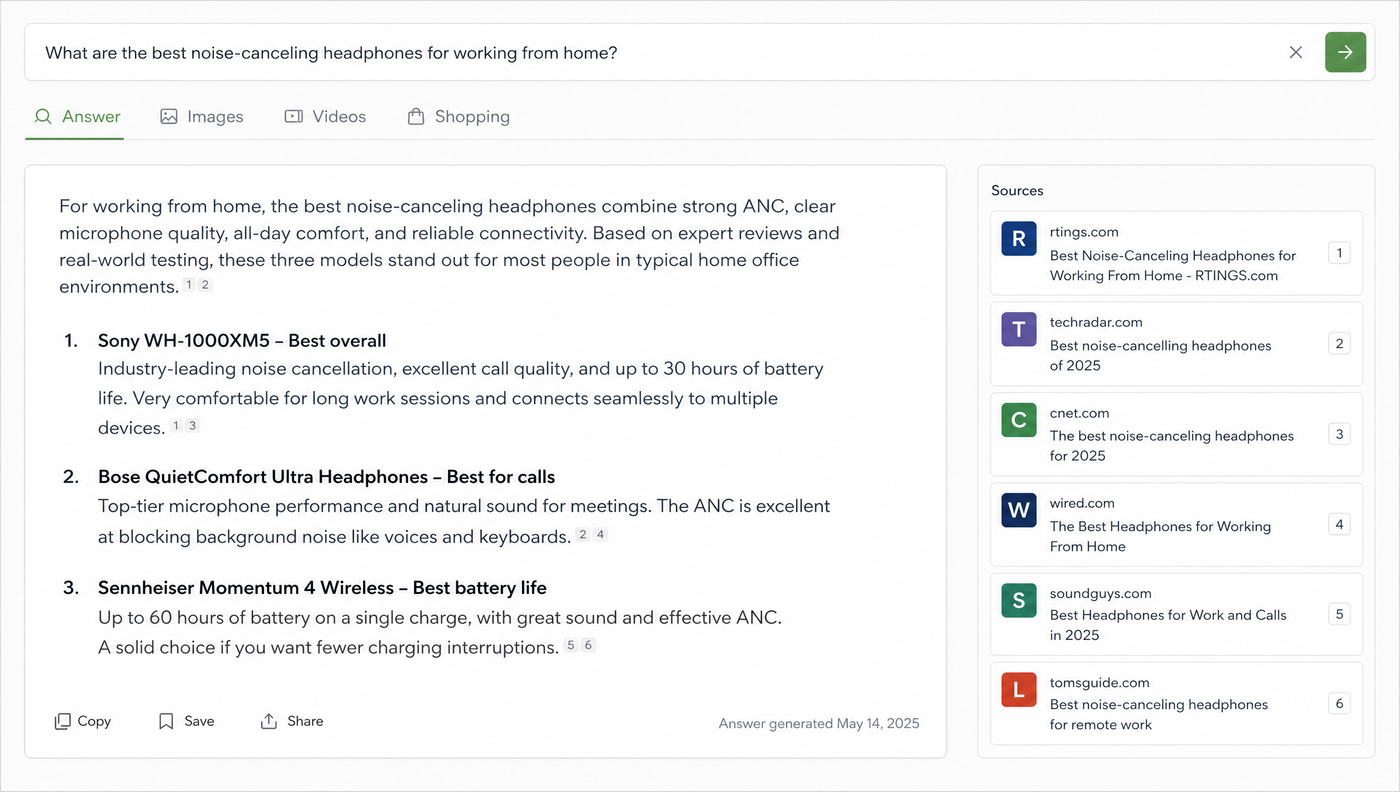This screenshot has height=792, width=1400.
Task: Click the 'Sony WH-1000XM5 – Best overall' heading
Action: (242, 341)
